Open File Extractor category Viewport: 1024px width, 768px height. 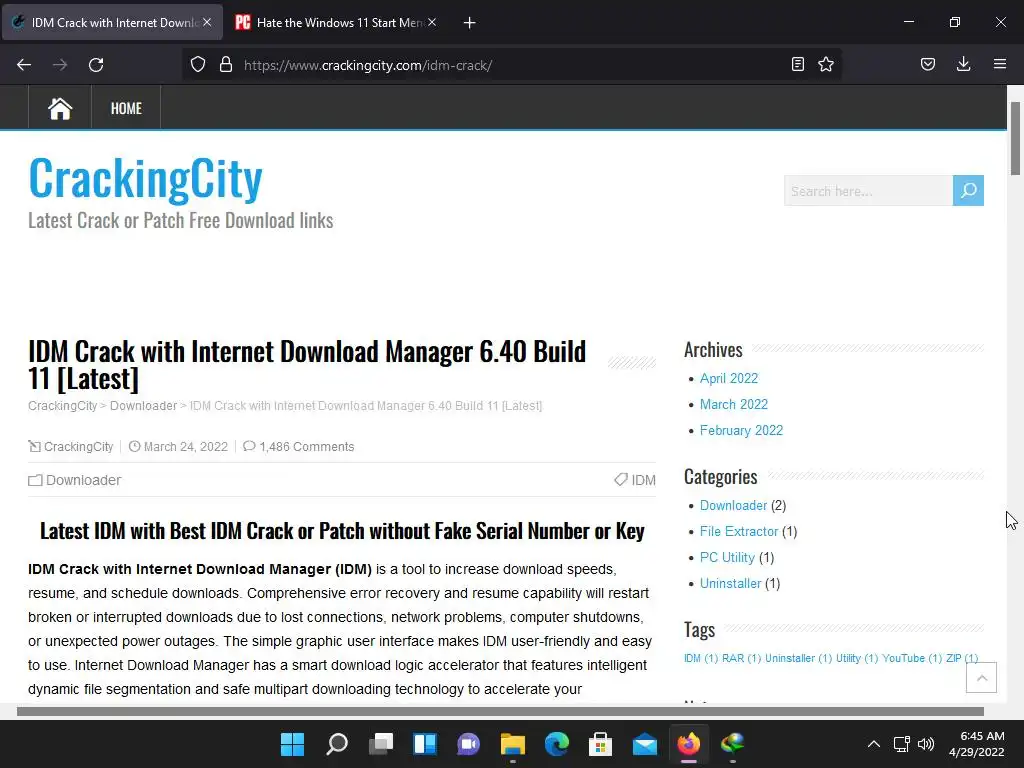pyautogui.click(x=739, y=532)
